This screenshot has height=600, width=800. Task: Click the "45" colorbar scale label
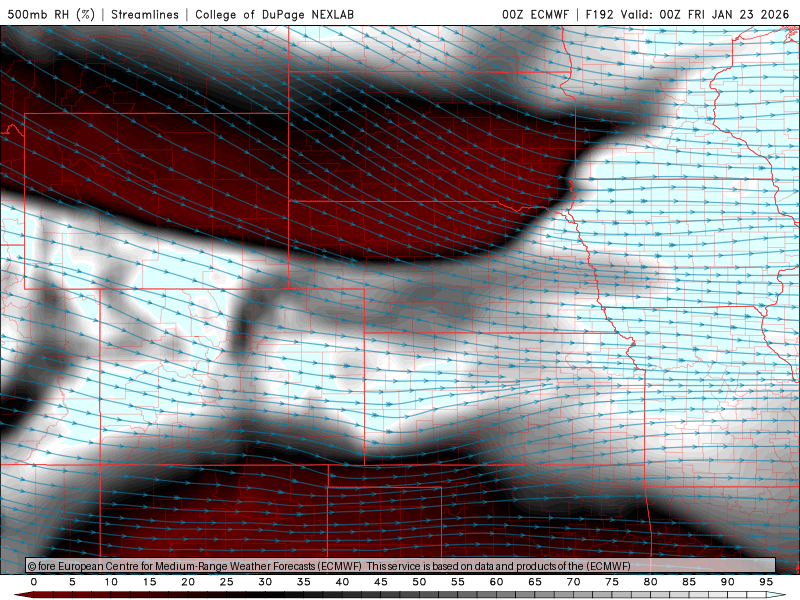[381, 582]
